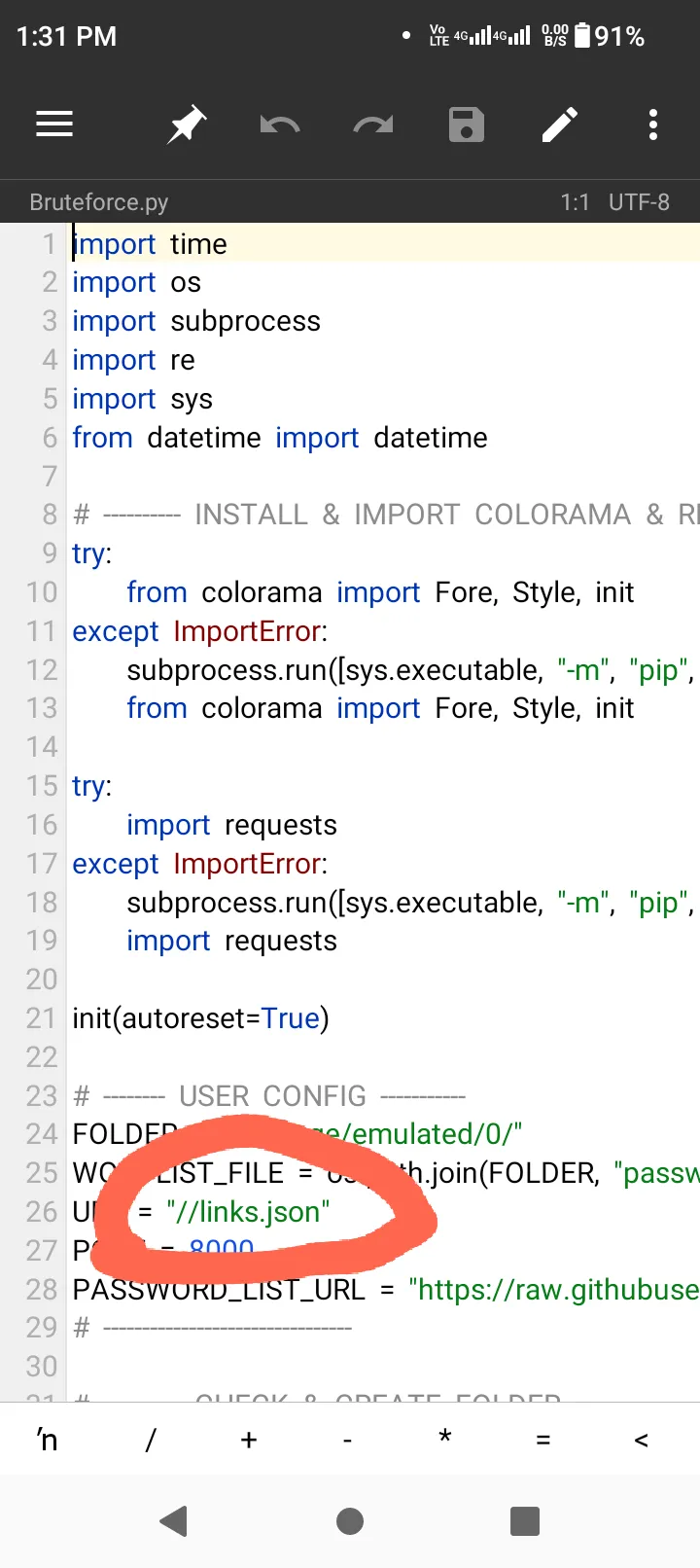Tap the pin icon in toolbar

(186, 125)
